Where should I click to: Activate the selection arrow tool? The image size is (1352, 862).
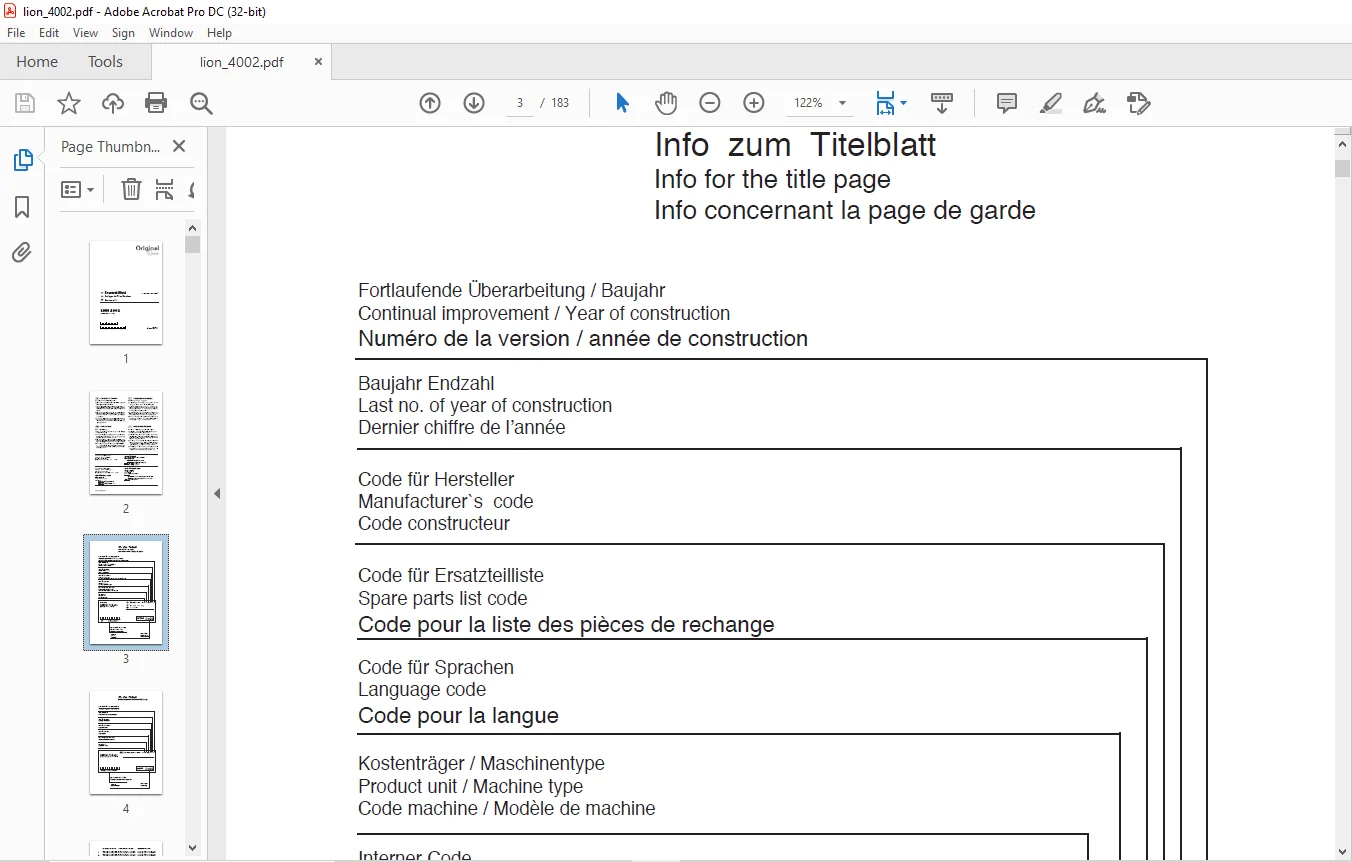tap(622, 103)
